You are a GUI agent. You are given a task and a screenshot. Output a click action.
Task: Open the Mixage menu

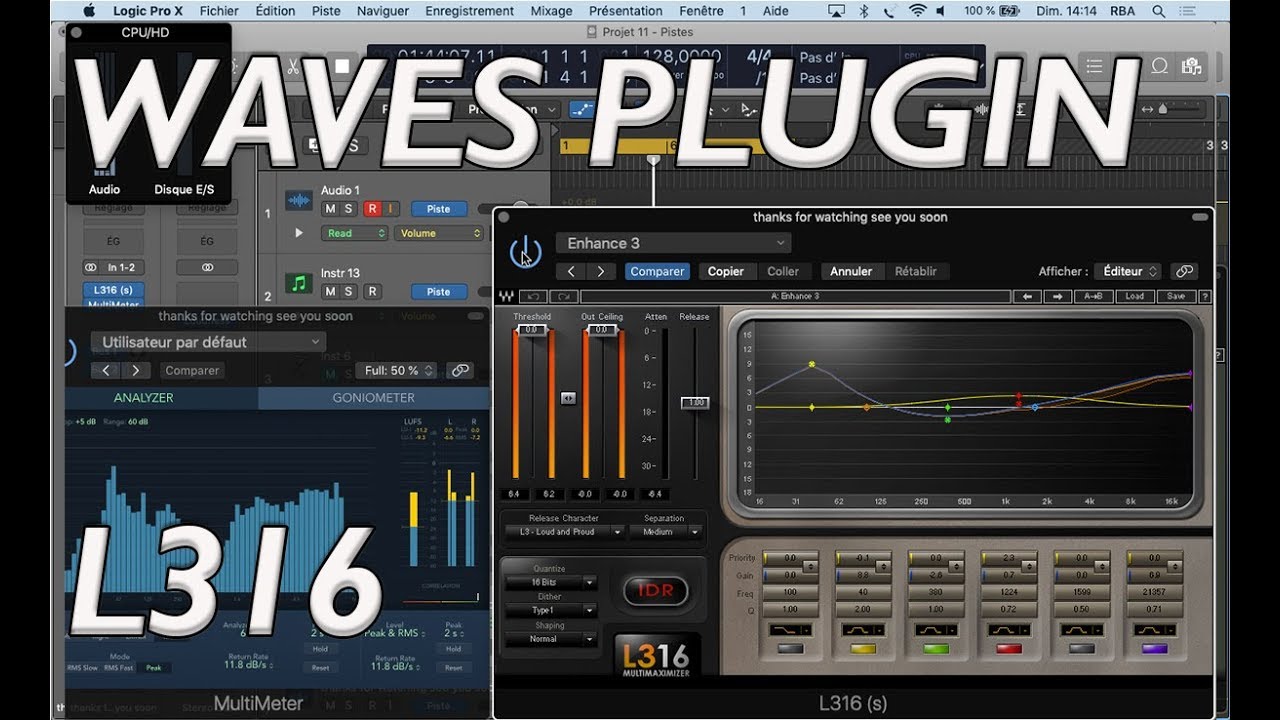(551, 11)
